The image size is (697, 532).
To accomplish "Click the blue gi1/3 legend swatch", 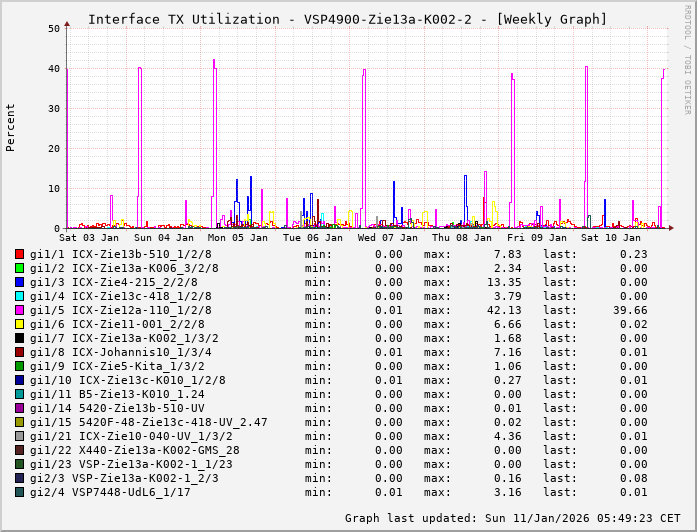I will click(x=20, y=282).
